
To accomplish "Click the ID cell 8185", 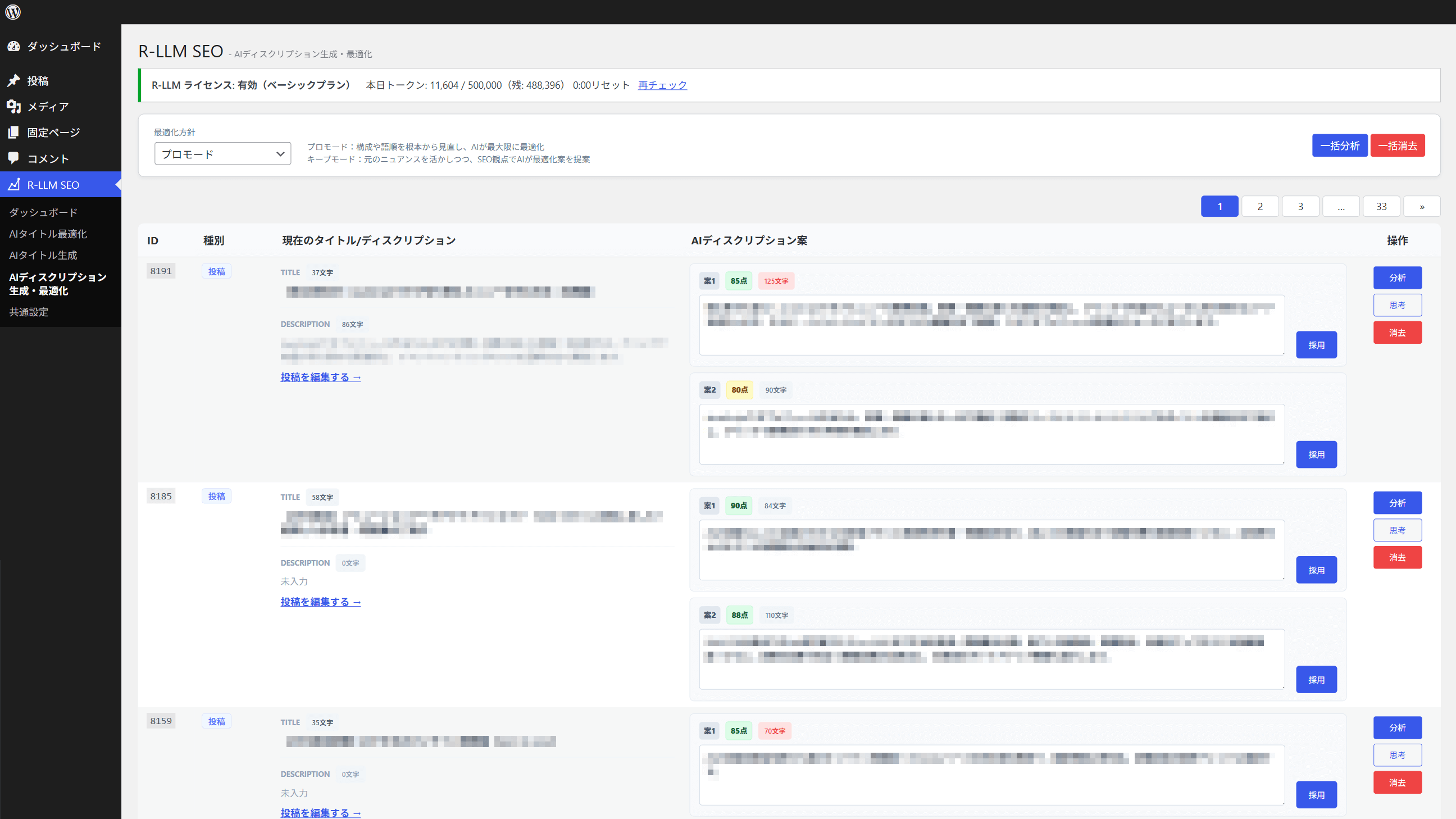I will 161,496.
